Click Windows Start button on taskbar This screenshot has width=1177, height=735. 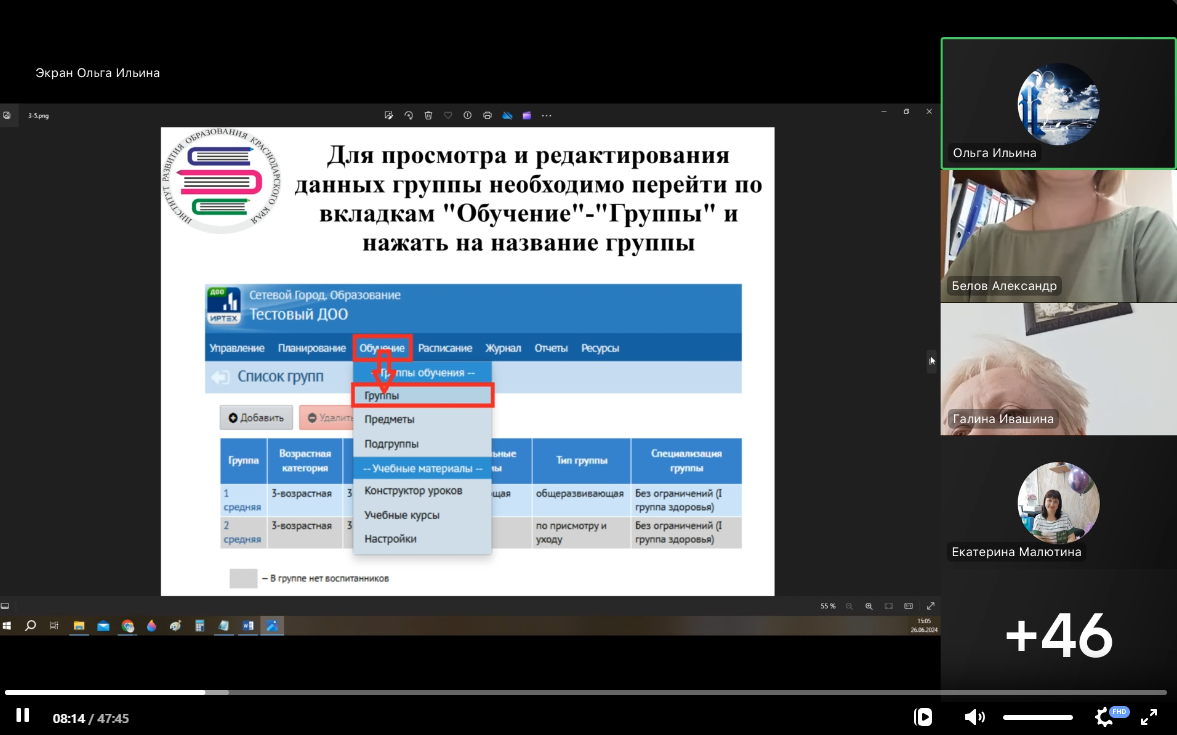coord(8,626)
